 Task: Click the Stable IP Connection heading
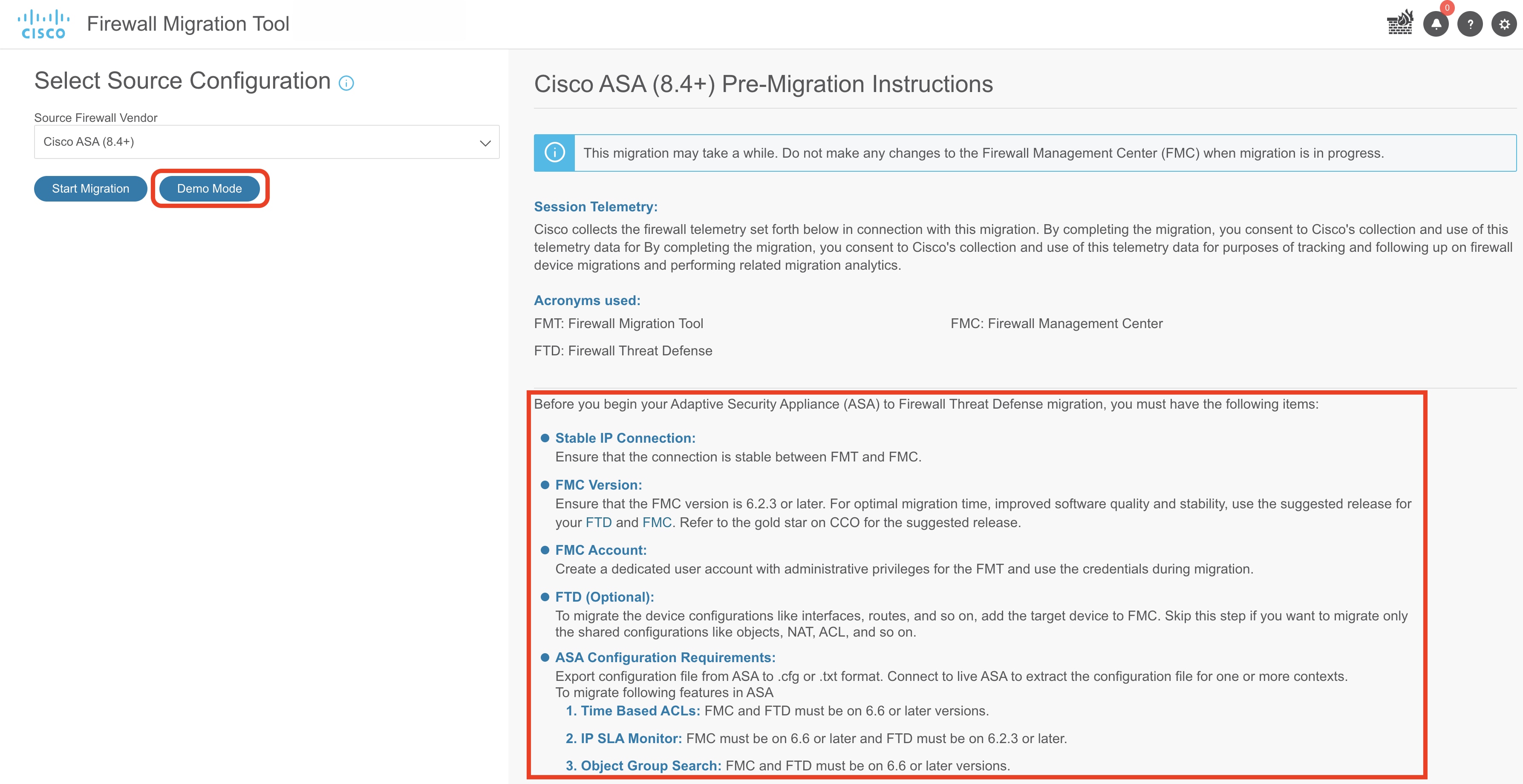(625, 438)
